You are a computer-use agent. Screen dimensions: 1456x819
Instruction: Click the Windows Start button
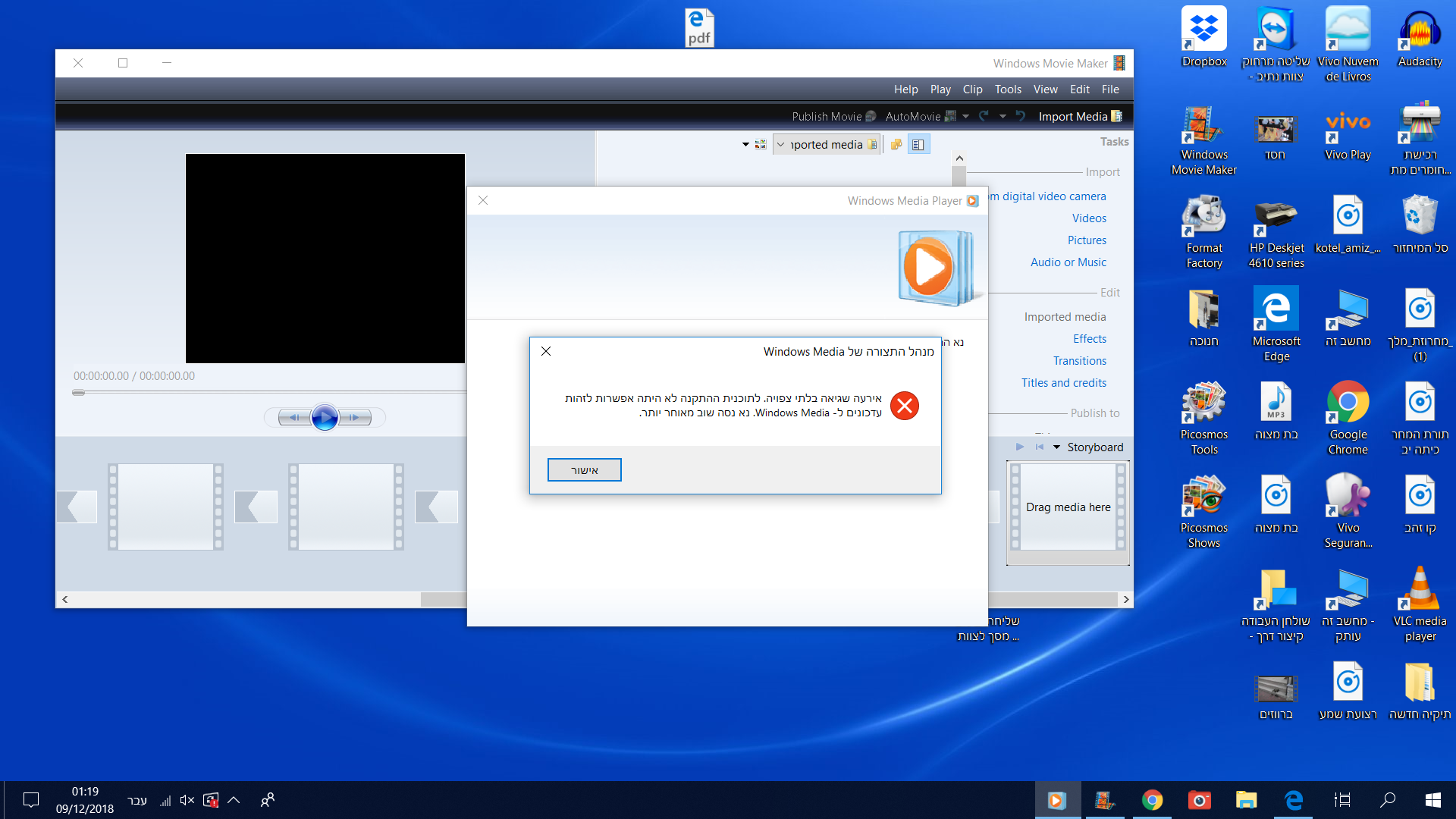(1433, 800)
